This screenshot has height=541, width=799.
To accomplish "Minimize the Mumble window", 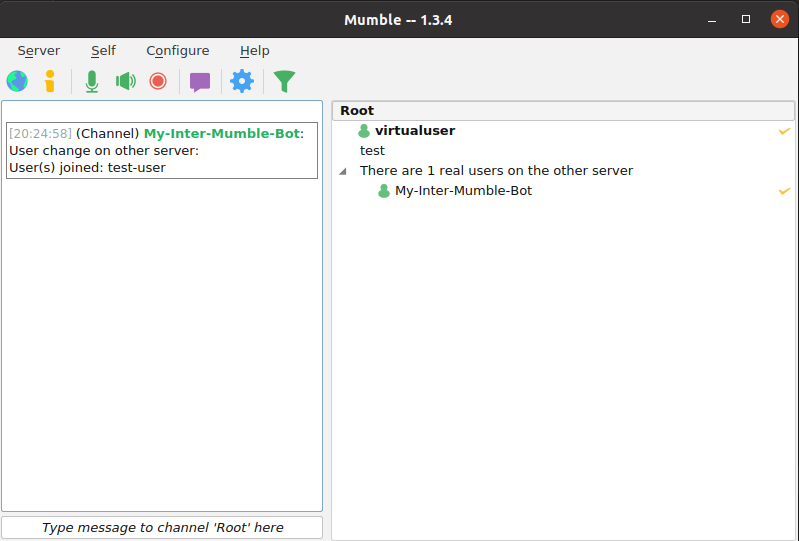I will (x=712, y=20).
